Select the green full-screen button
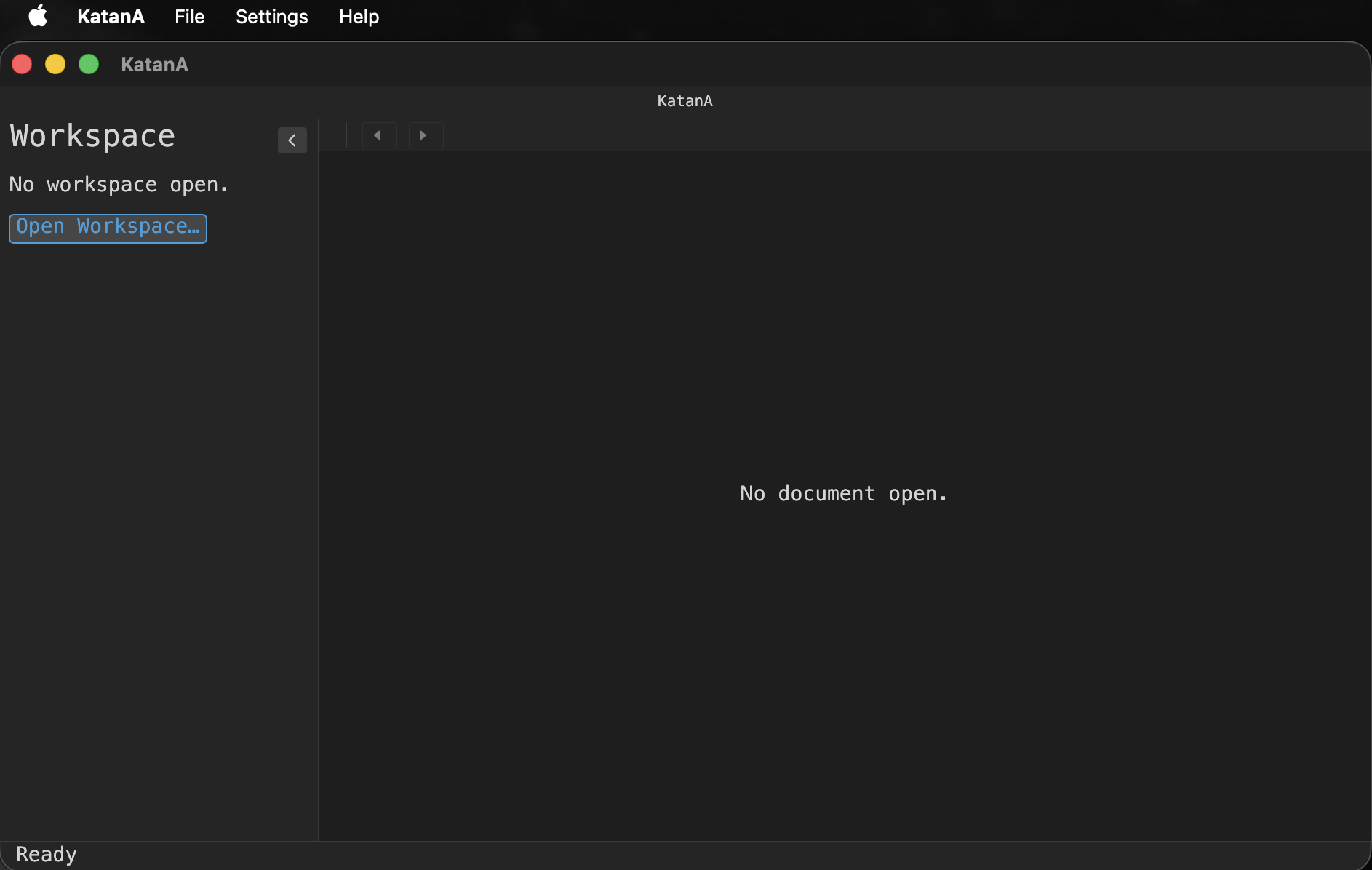1372x870 pixels. [88, 64]
